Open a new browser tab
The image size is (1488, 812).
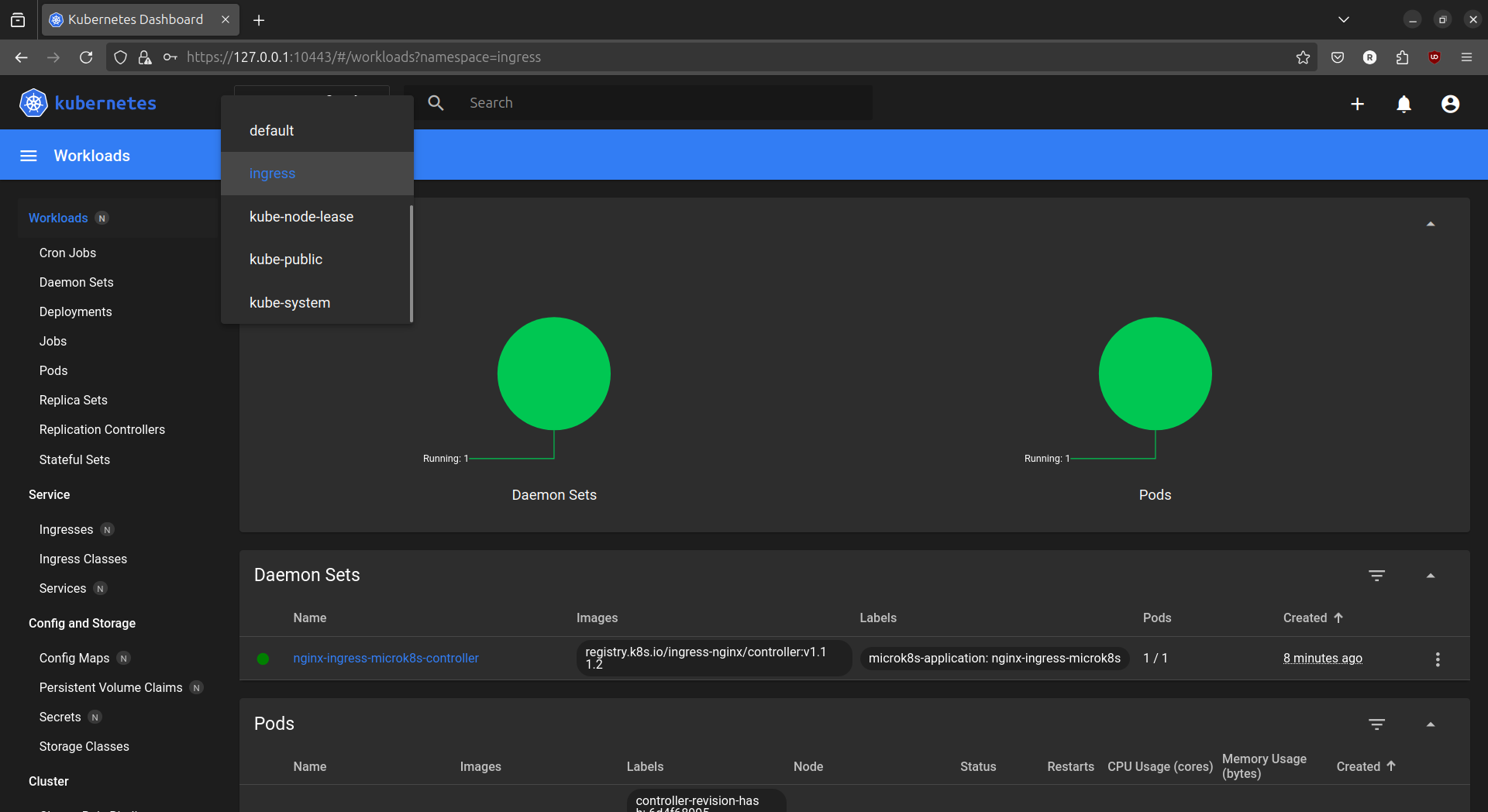click(x=259, y=20)
